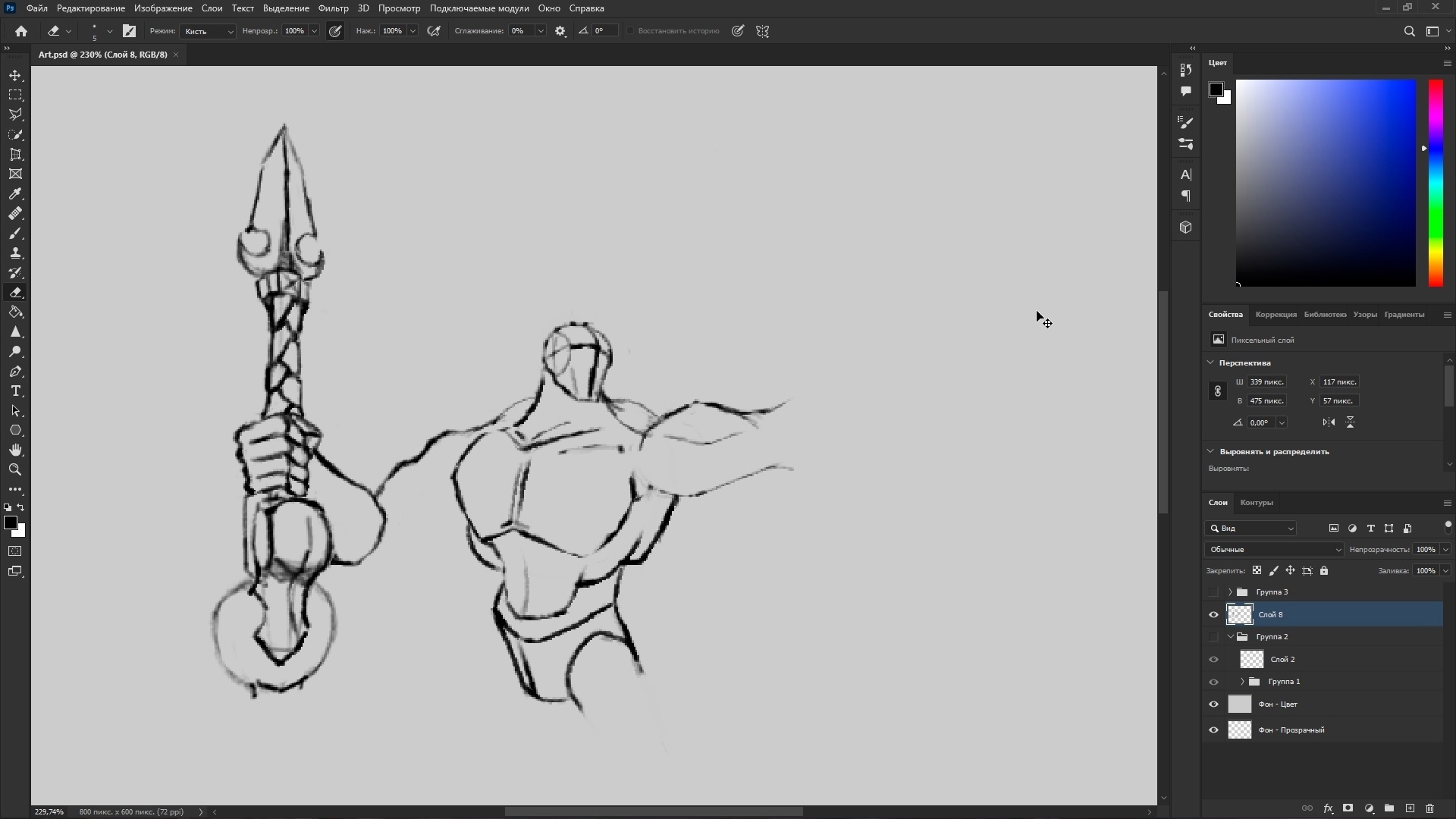The image size is (1456, 819).
Task: Expand the Группа 3 folder
Action: (x=1230, y=592)
